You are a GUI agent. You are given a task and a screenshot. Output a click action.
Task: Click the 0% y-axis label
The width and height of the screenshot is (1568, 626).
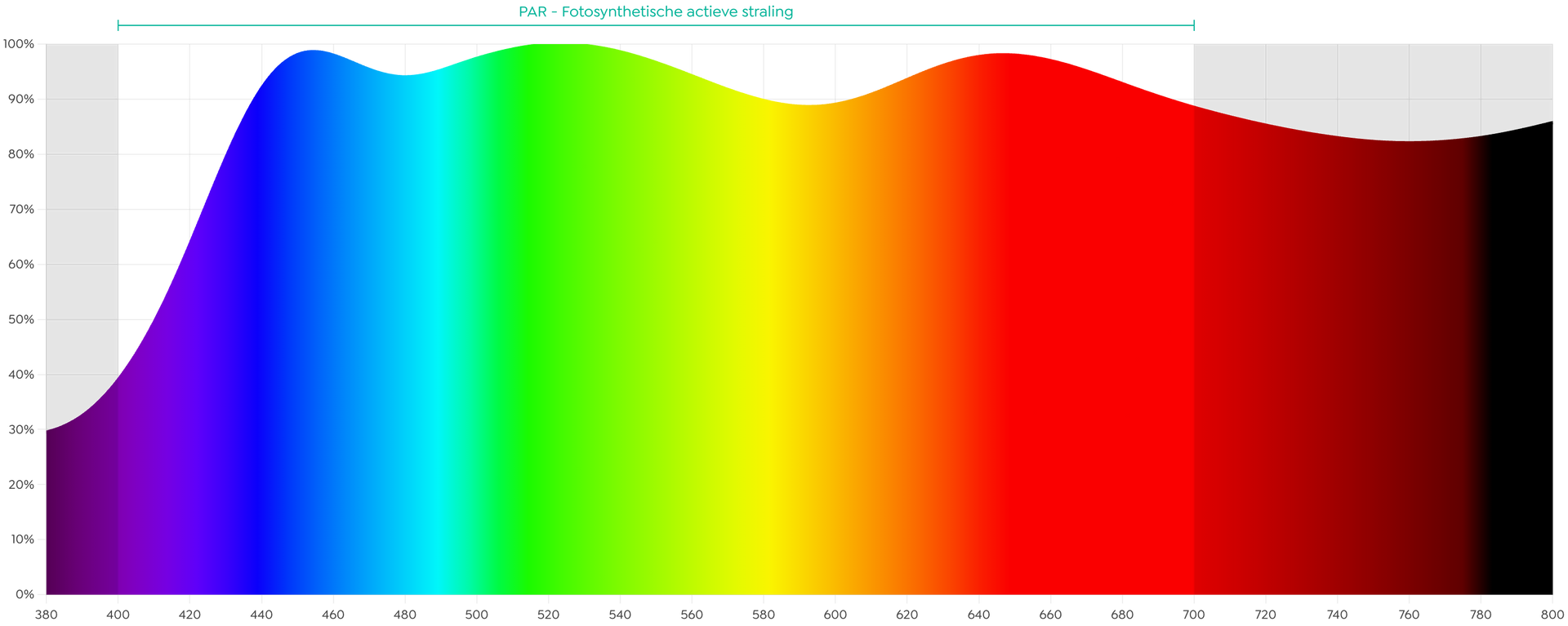click(x=24, y=594)
